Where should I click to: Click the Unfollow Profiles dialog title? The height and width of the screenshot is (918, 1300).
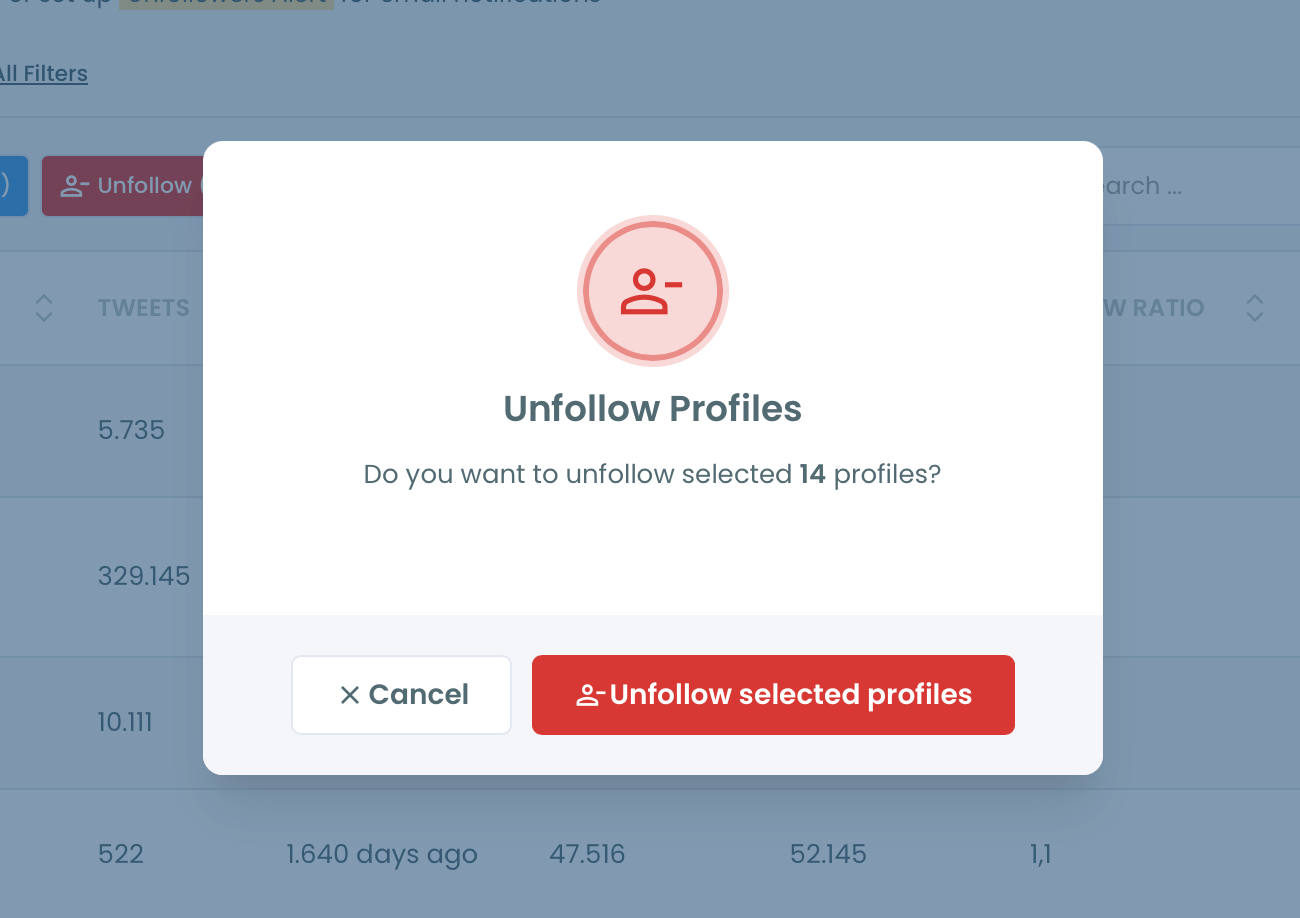point(652,408)
